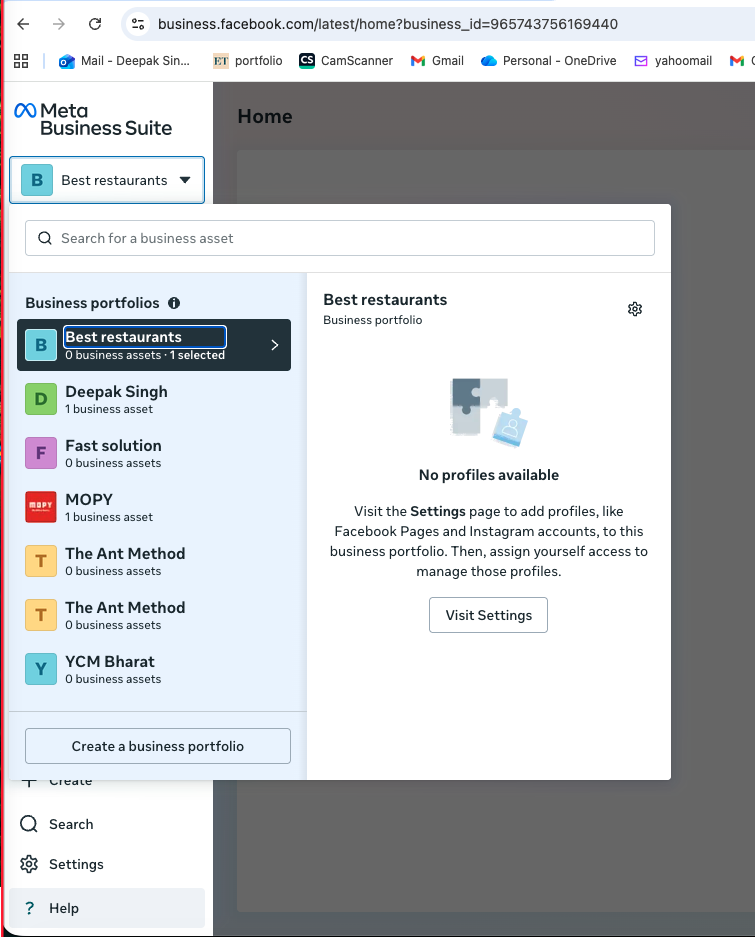755x937 pixels.
Task: Click "1 business asset" under MOPY
Action: pos(109,517)
